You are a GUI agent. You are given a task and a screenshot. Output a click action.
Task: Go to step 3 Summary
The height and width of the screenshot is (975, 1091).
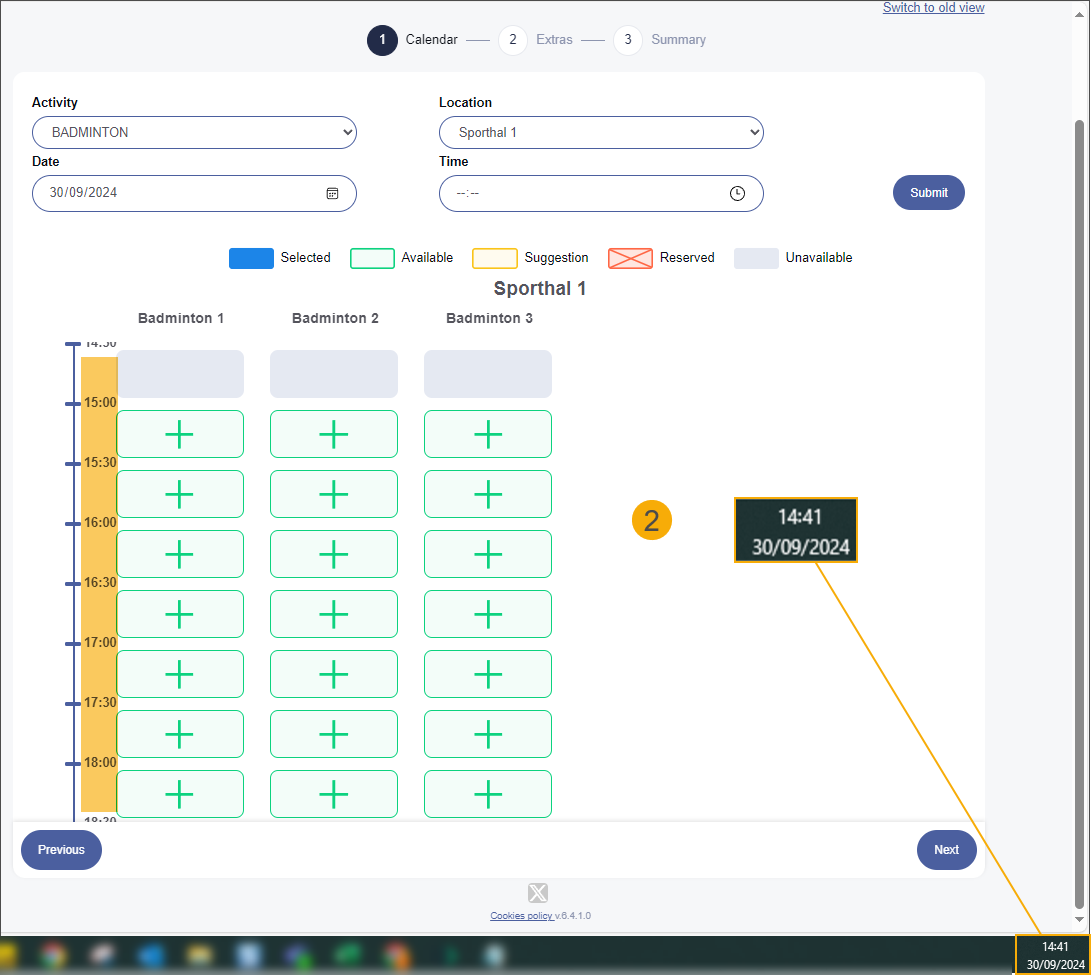point(628,40)
